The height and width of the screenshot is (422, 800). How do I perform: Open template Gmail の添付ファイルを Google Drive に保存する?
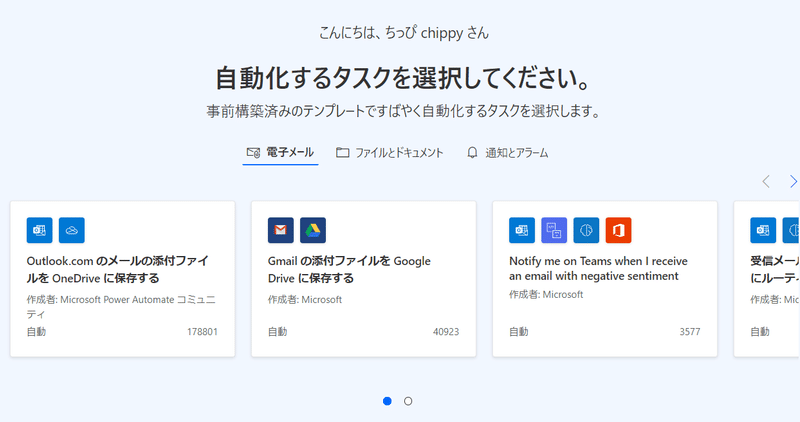(x=364, y=279)
